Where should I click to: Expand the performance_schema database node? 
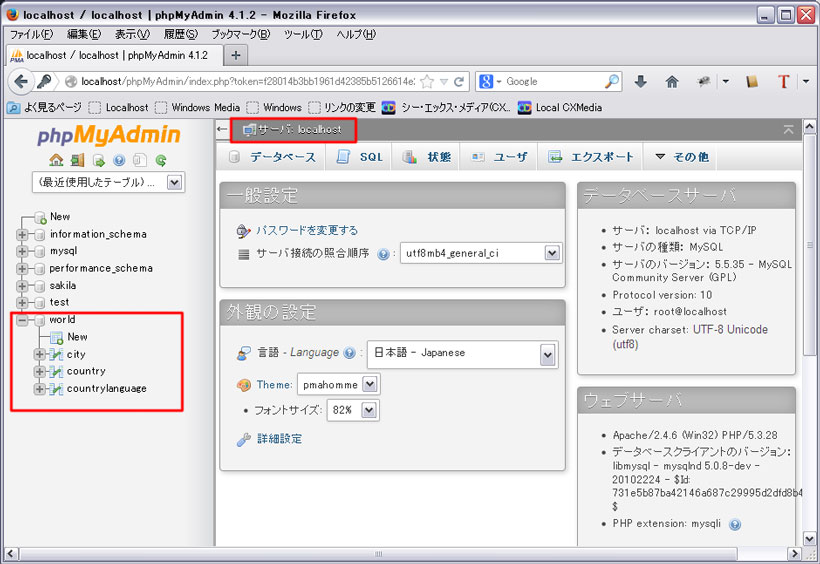(x=22, y=269)
